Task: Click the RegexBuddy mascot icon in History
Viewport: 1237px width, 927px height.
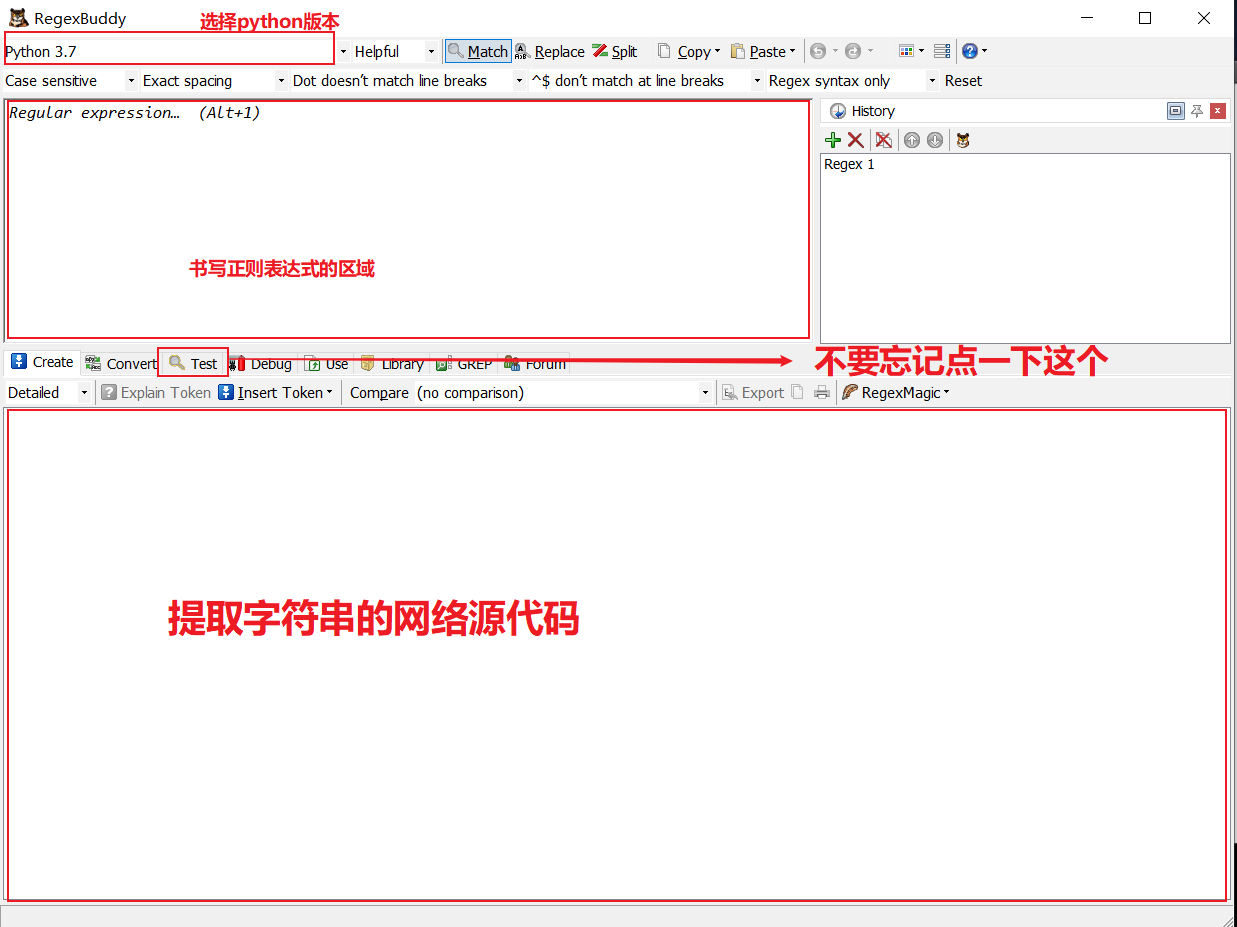Action: coord(963,140)
